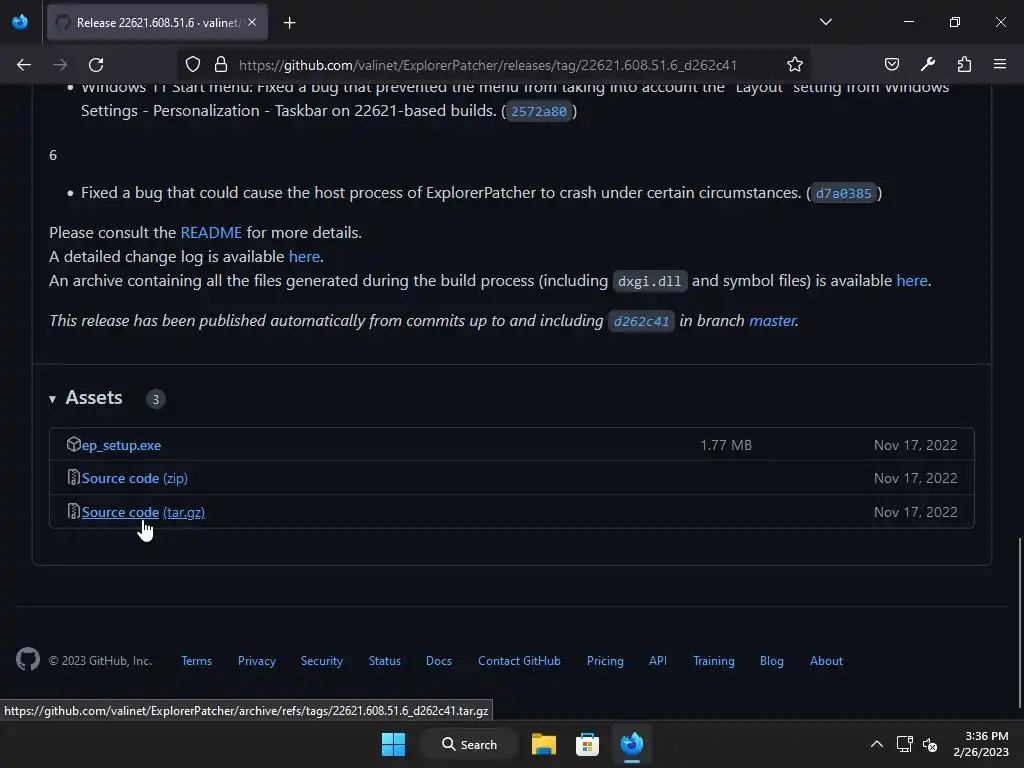
Task: Open the Firefox application menu
Action: pyautogui.click(x=1000, y=64)
